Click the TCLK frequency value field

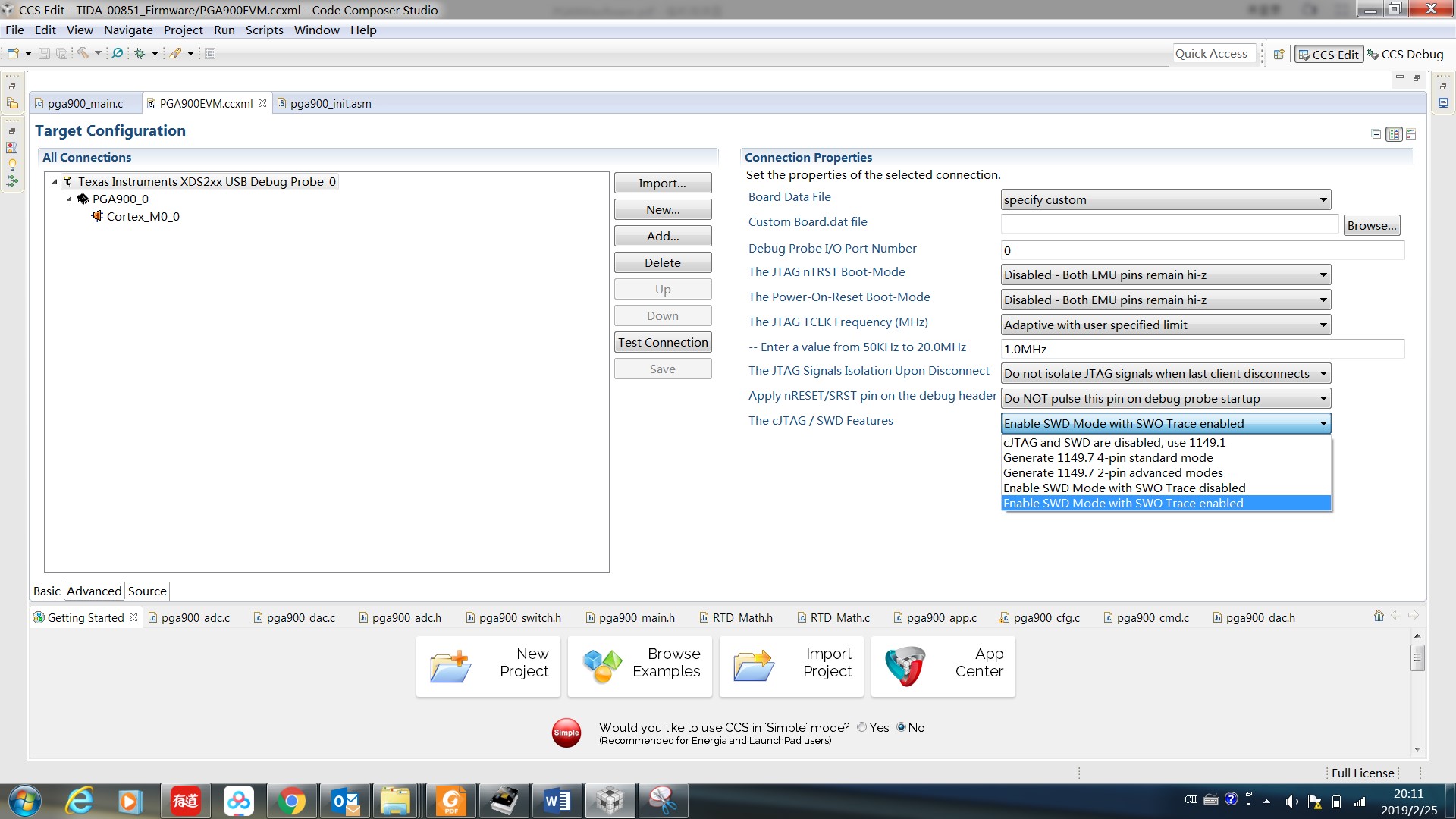pos(1203,350)
